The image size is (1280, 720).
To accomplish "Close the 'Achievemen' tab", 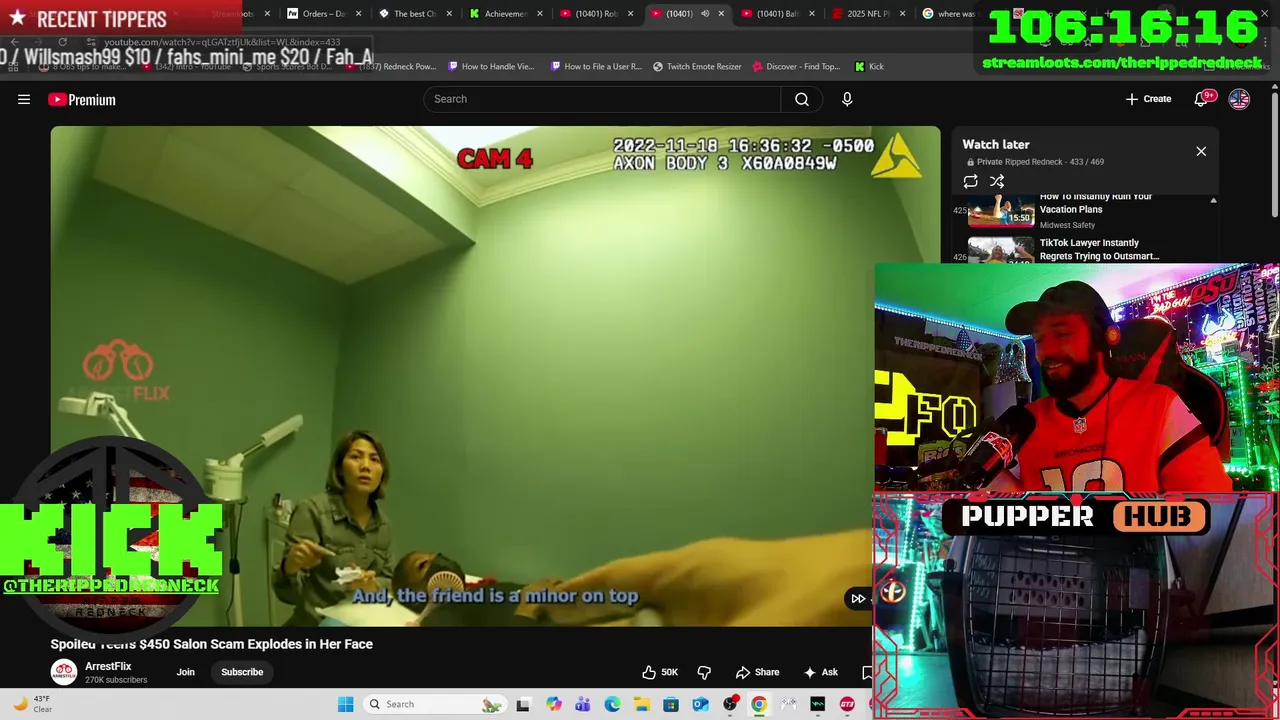I will coord(540,14).
